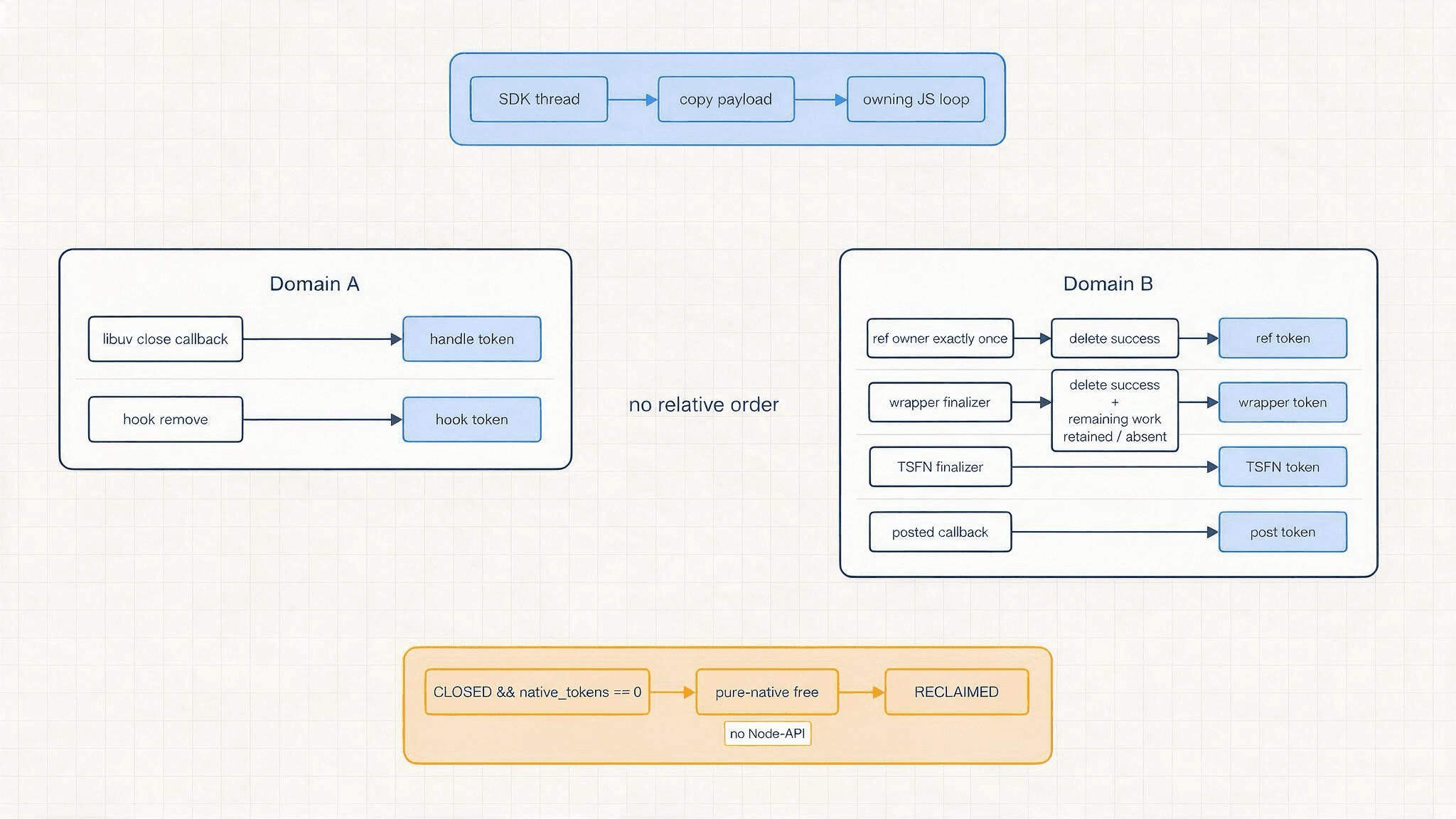Click the no Node-API label
The height and width of the screenshot is (819, 1456).
[768, 734]
